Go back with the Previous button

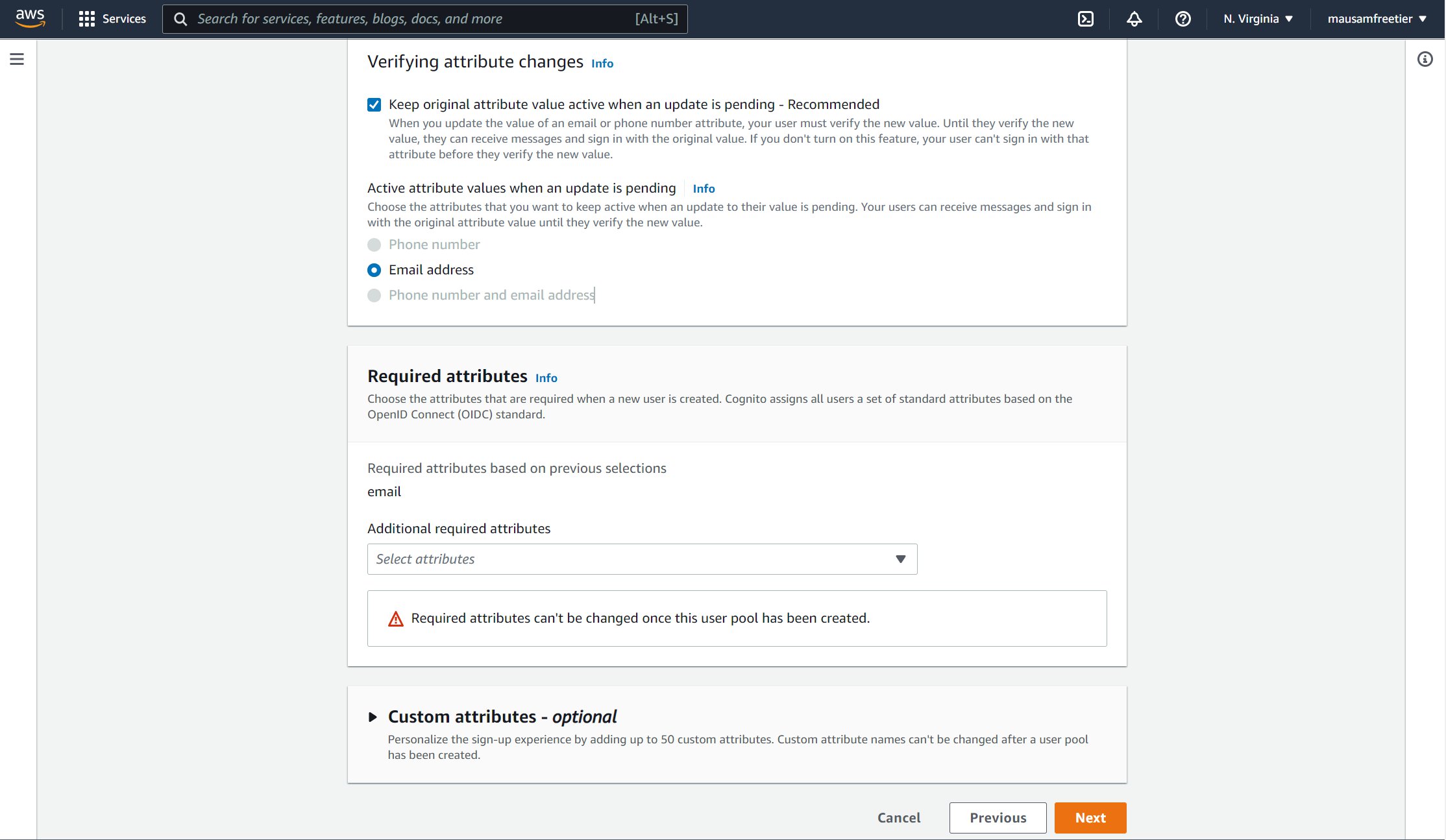coord(998,818)
